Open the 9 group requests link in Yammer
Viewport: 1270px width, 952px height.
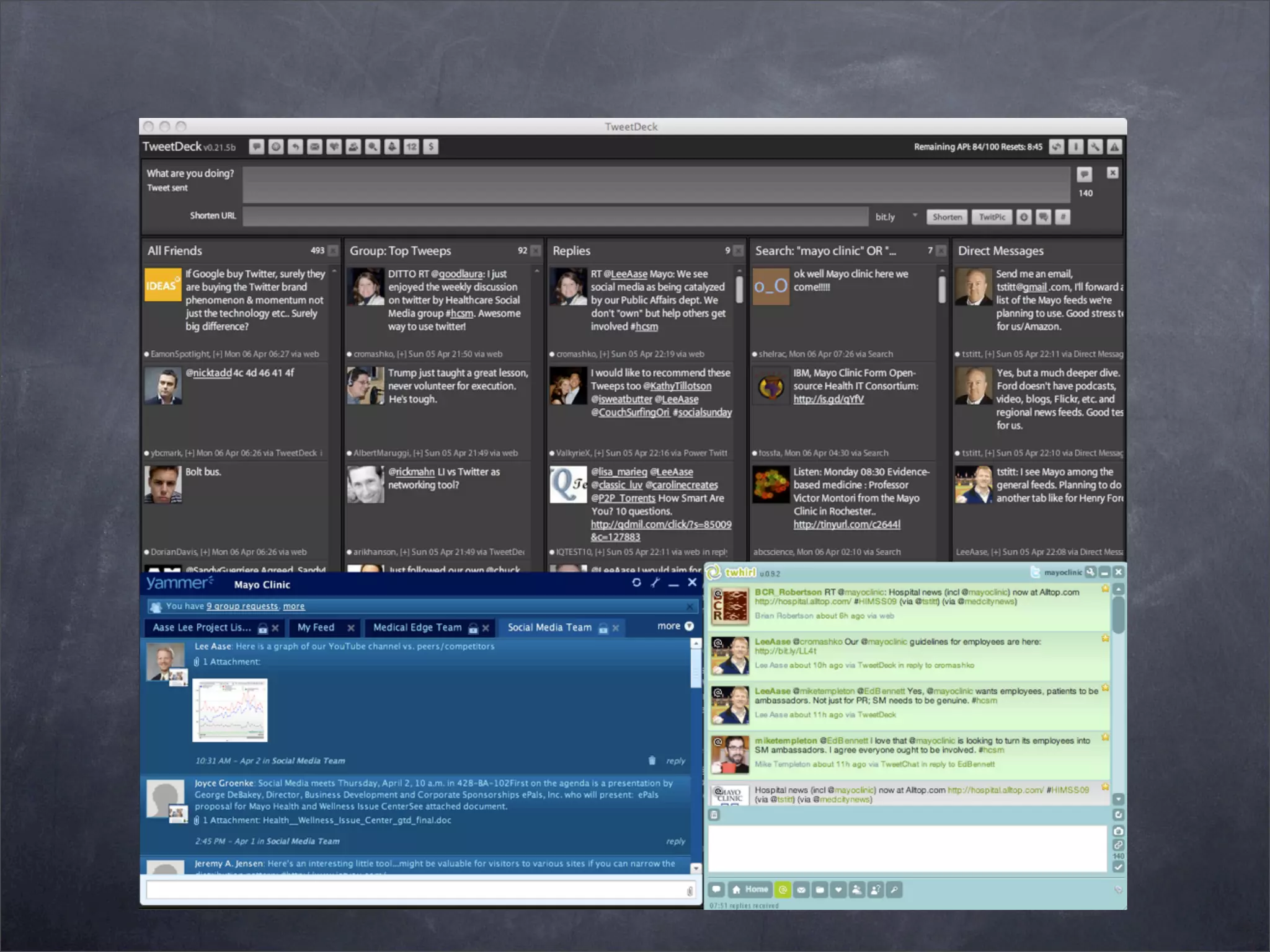[x=242, y=606]
